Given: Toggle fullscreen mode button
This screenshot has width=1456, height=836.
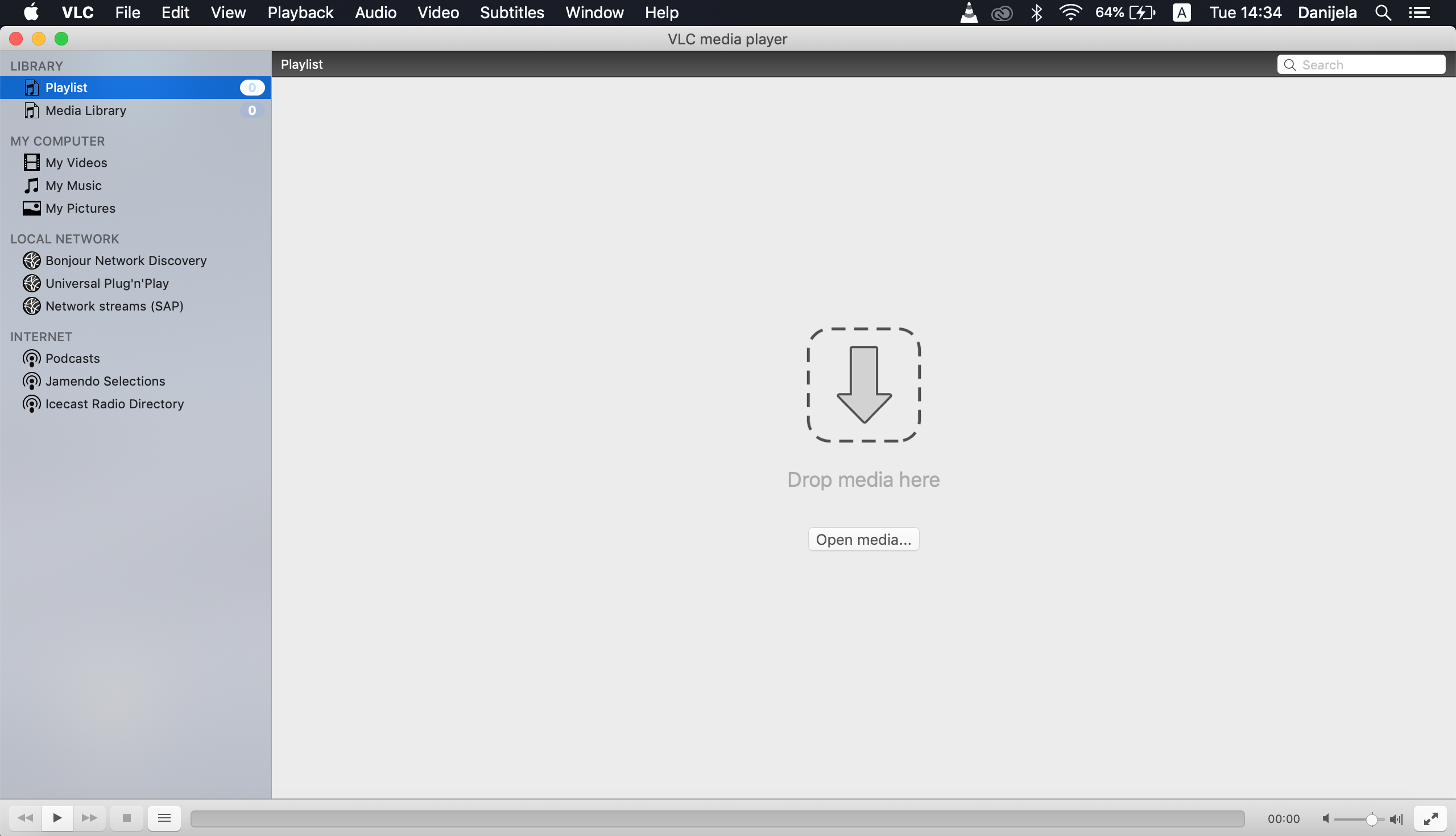Looking at the screenshot, I should coord(1430,818).
